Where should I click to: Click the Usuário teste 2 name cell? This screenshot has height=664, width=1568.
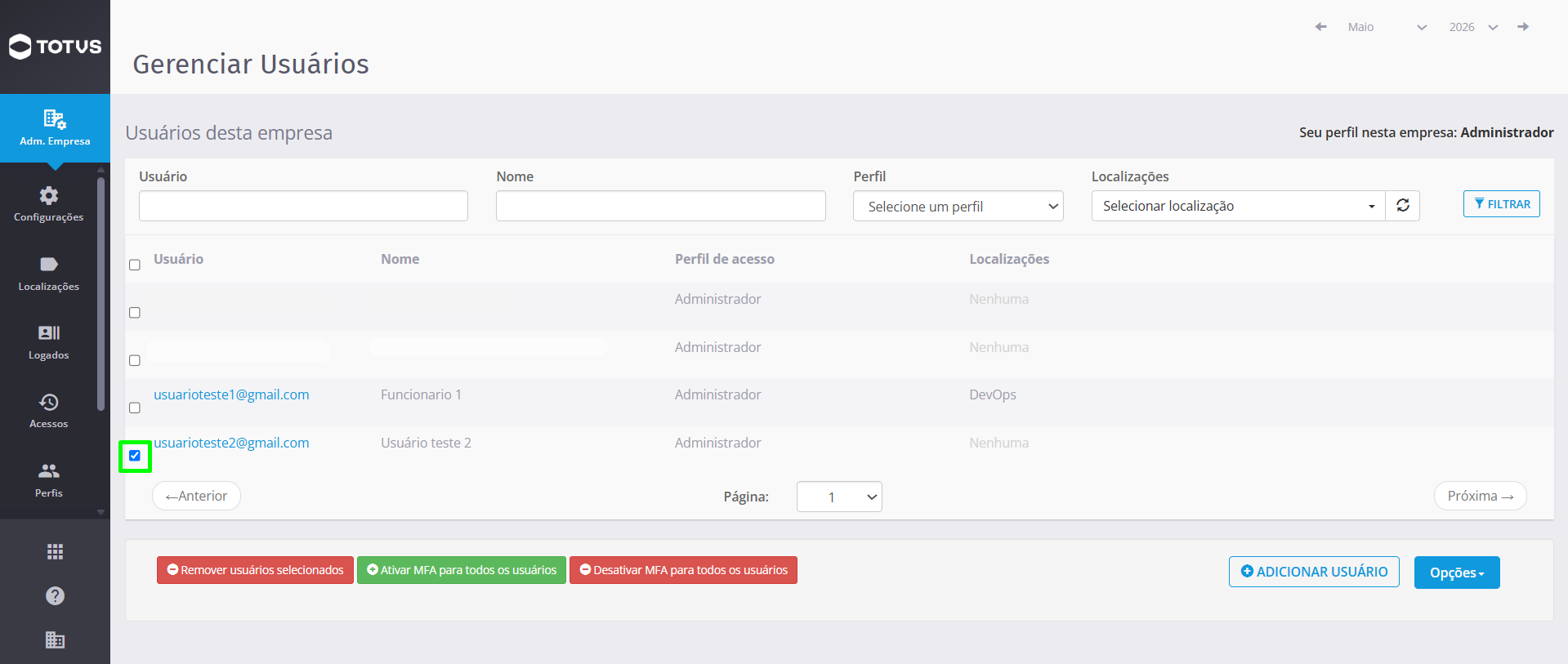pyautogui.click(x=426, y=443)
